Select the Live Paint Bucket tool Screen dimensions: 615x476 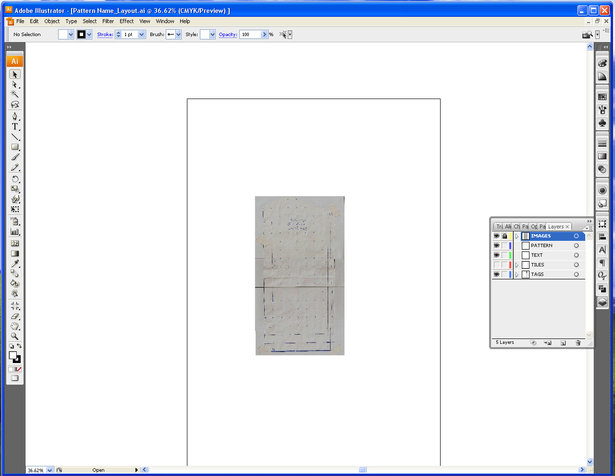[15, 283]
